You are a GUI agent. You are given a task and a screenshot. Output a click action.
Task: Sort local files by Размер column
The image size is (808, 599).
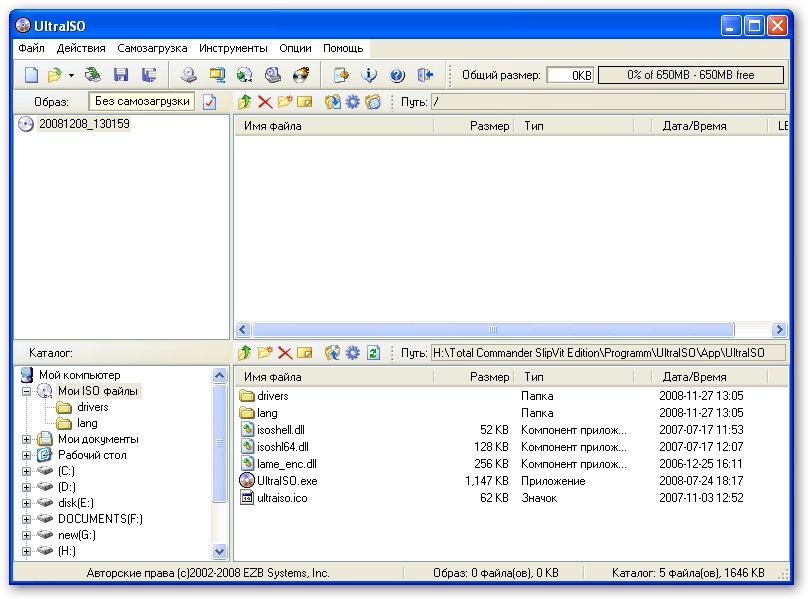pos(474,377)
